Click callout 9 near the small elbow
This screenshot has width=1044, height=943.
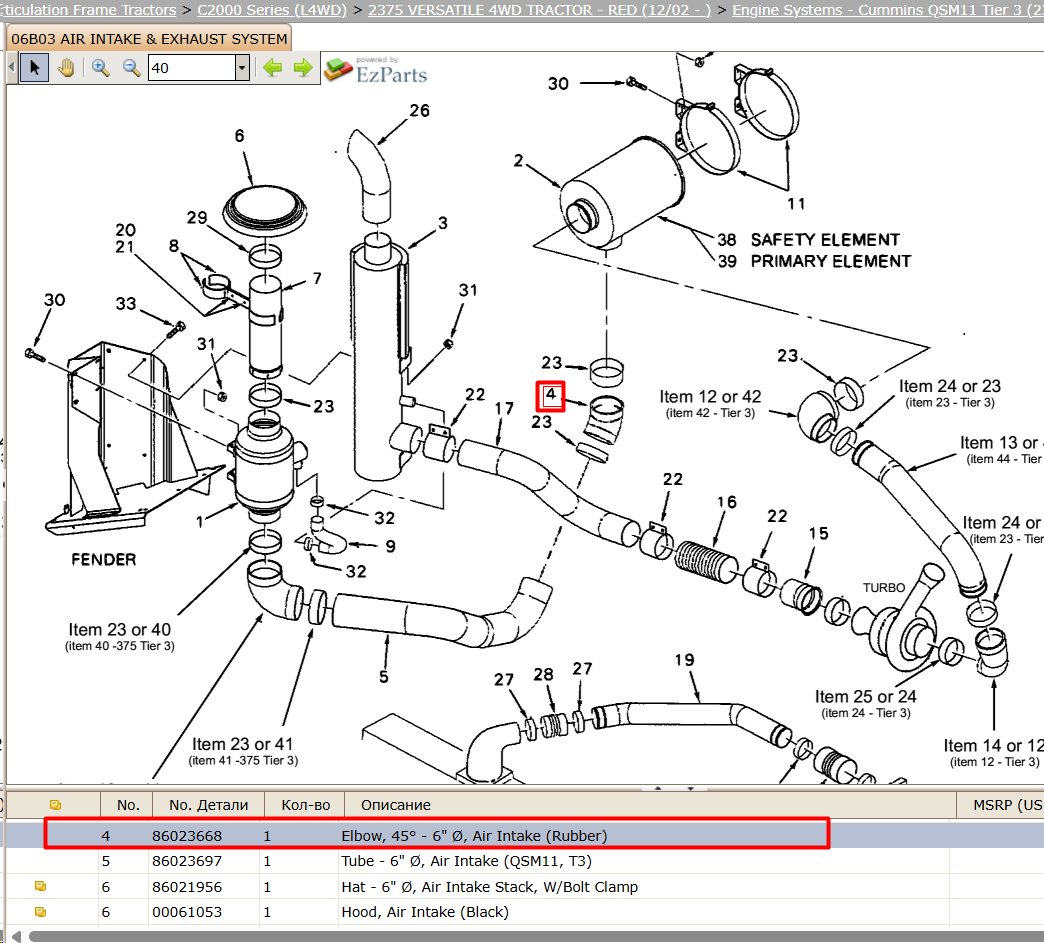[x=390, y=546]
